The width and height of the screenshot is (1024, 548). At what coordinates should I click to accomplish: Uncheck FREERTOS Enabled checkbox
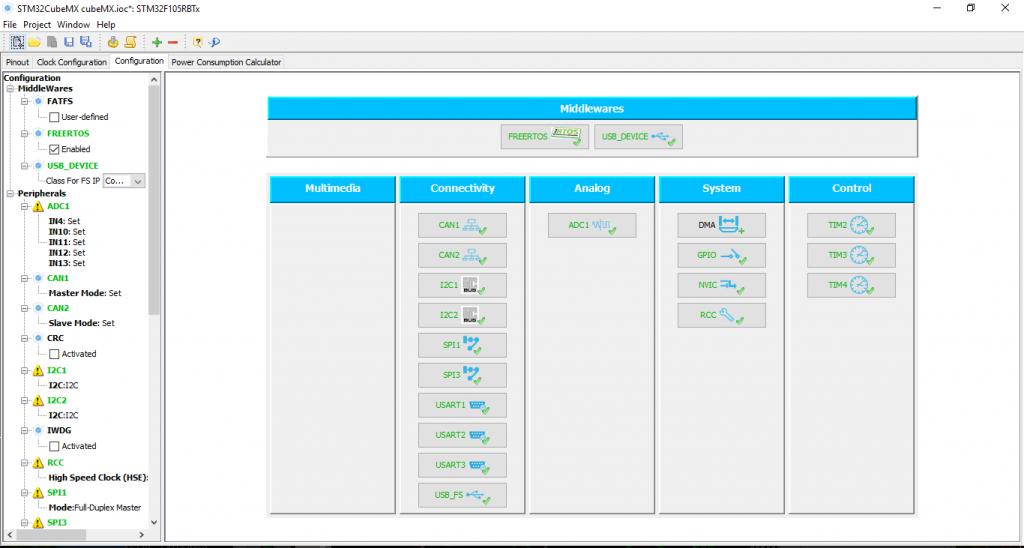click(54, 149)
